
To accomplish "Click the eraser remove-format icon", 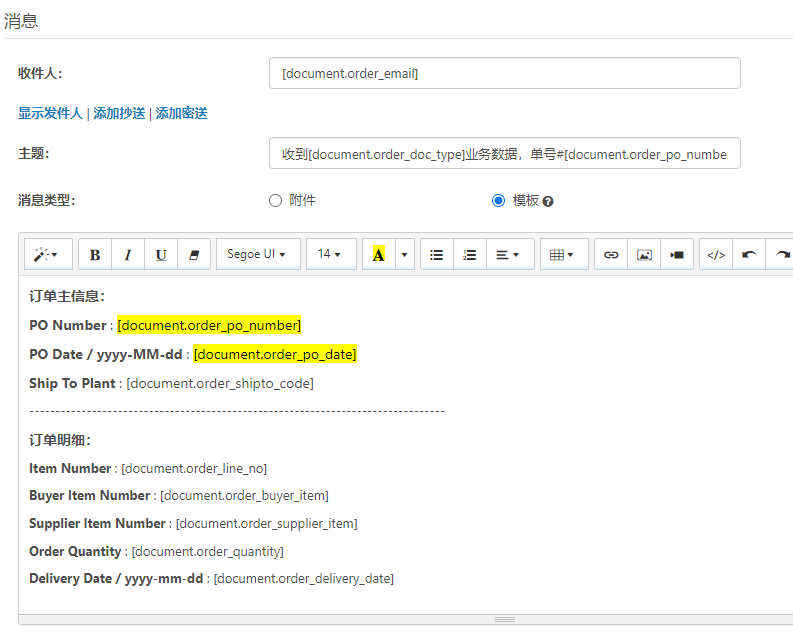I will click(194, 254).
